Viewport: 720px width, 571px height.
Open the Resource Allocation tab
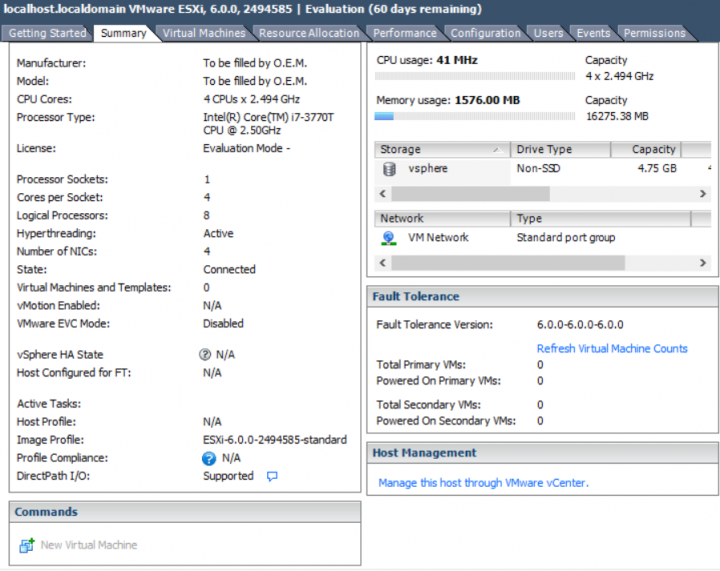309,33
